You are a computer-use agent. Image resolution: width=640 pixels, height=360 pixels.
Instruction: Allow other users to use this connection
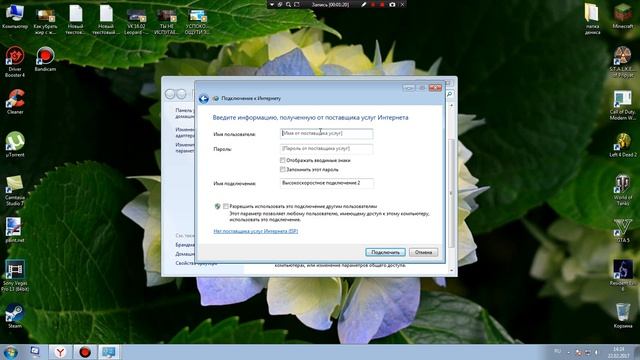click(x=226, y=206)
